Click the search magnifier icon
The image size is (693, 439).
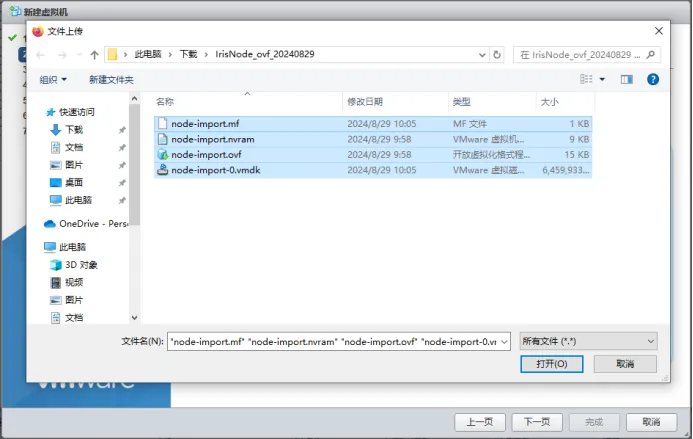[x=651, y=55]
